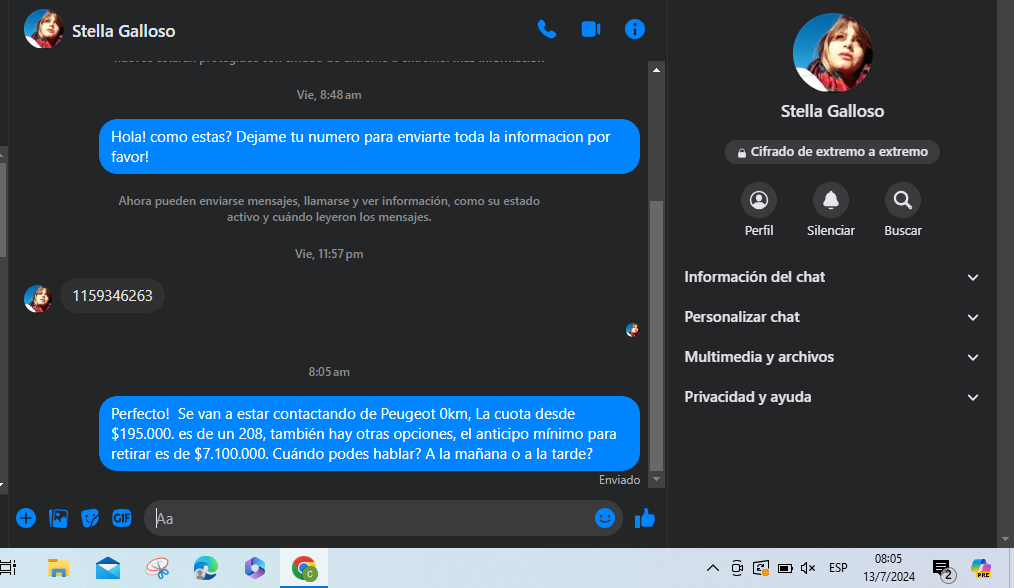
Task: Click Cifrado de extremo a extremo badge
Action: (x=832, y=152)
